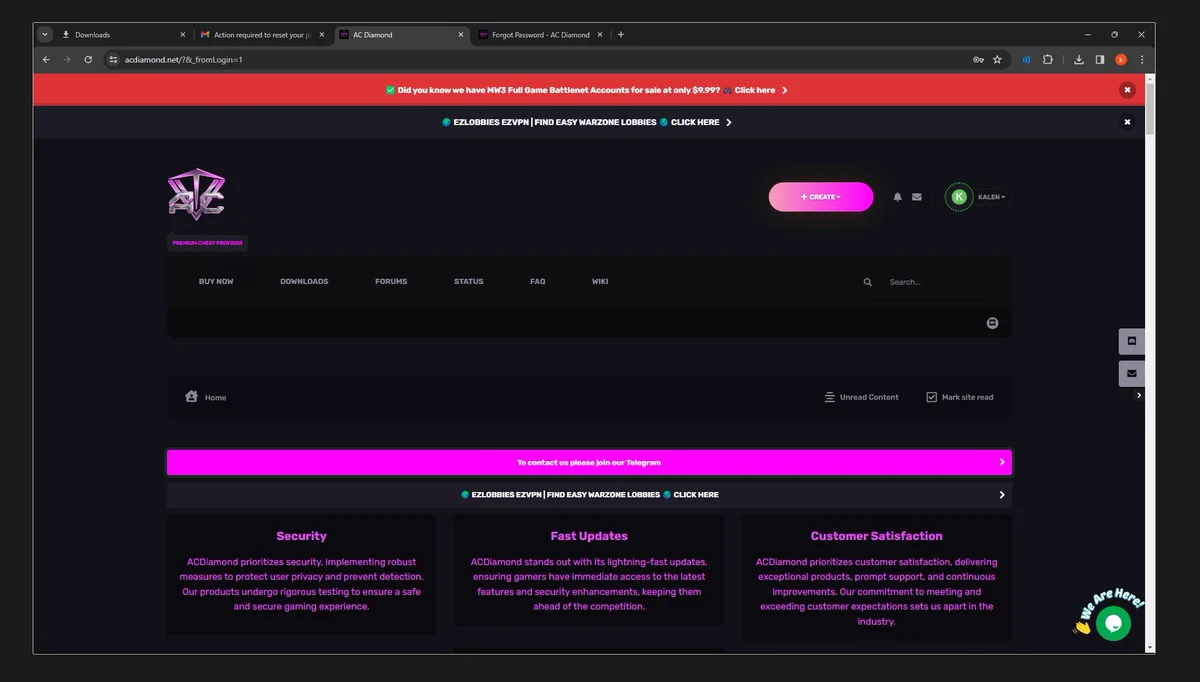Open the Discord side widget button
The height and width of the screenshot is (682, 1200).
[1132, 341]
